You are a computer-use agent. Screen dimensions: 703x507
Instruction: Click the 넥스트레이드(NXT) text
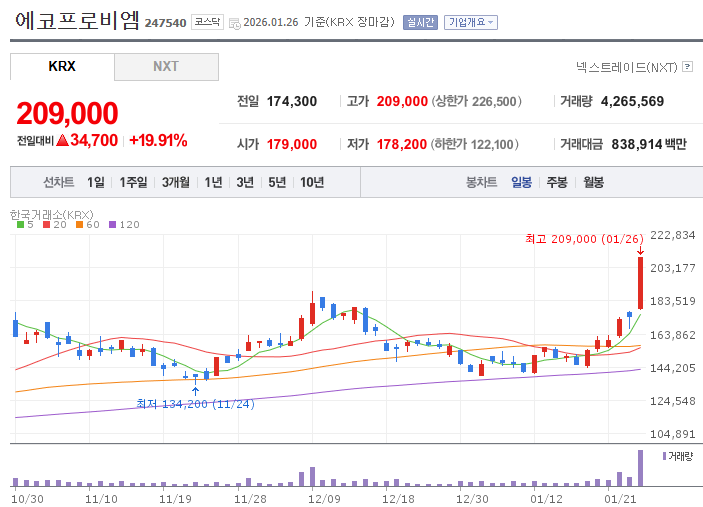627,67
